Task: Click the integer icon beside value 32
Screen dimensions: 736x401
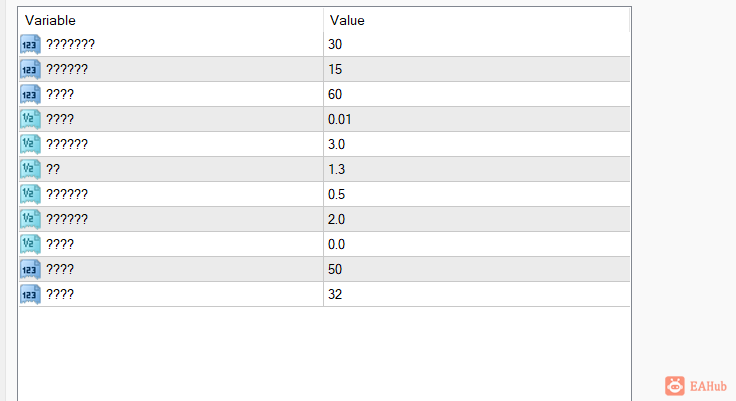Action: click(x=29, y=294)
